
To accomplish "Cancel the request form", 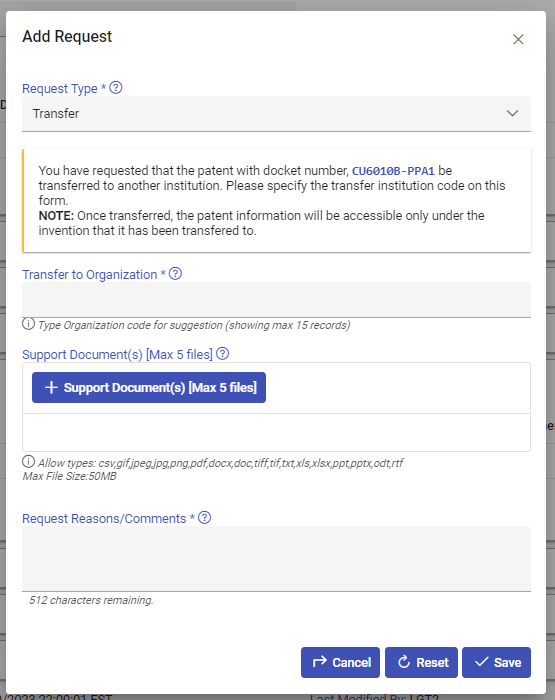I will point(340,662).
